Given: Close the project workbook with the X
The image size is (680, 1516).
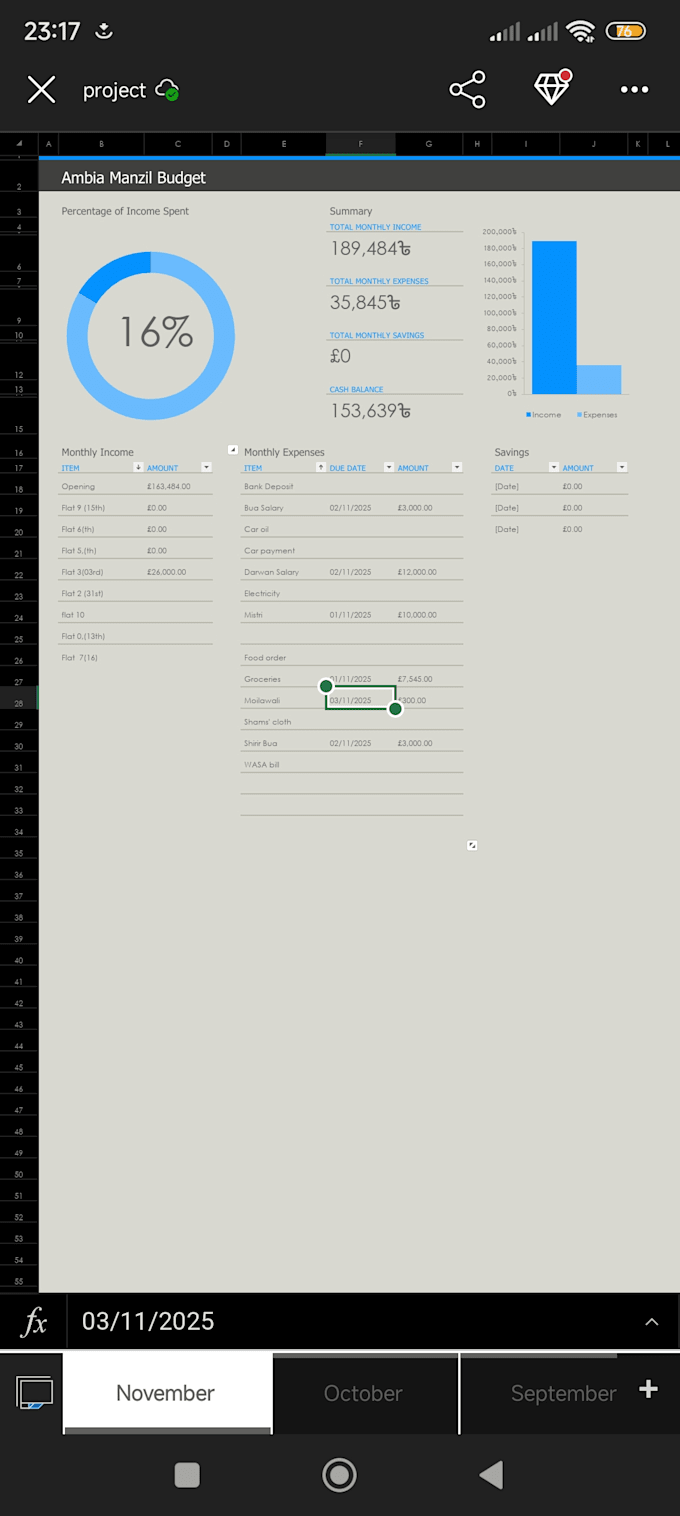Looking at the screenshot, I should tap(41, 90).
